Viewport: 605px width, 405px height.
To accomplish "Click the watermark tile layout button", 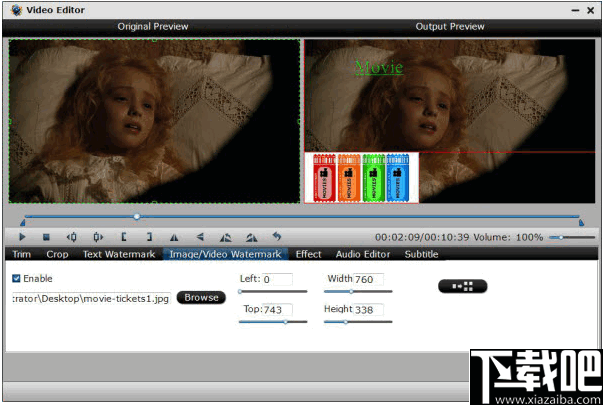I will click(463, 286).
